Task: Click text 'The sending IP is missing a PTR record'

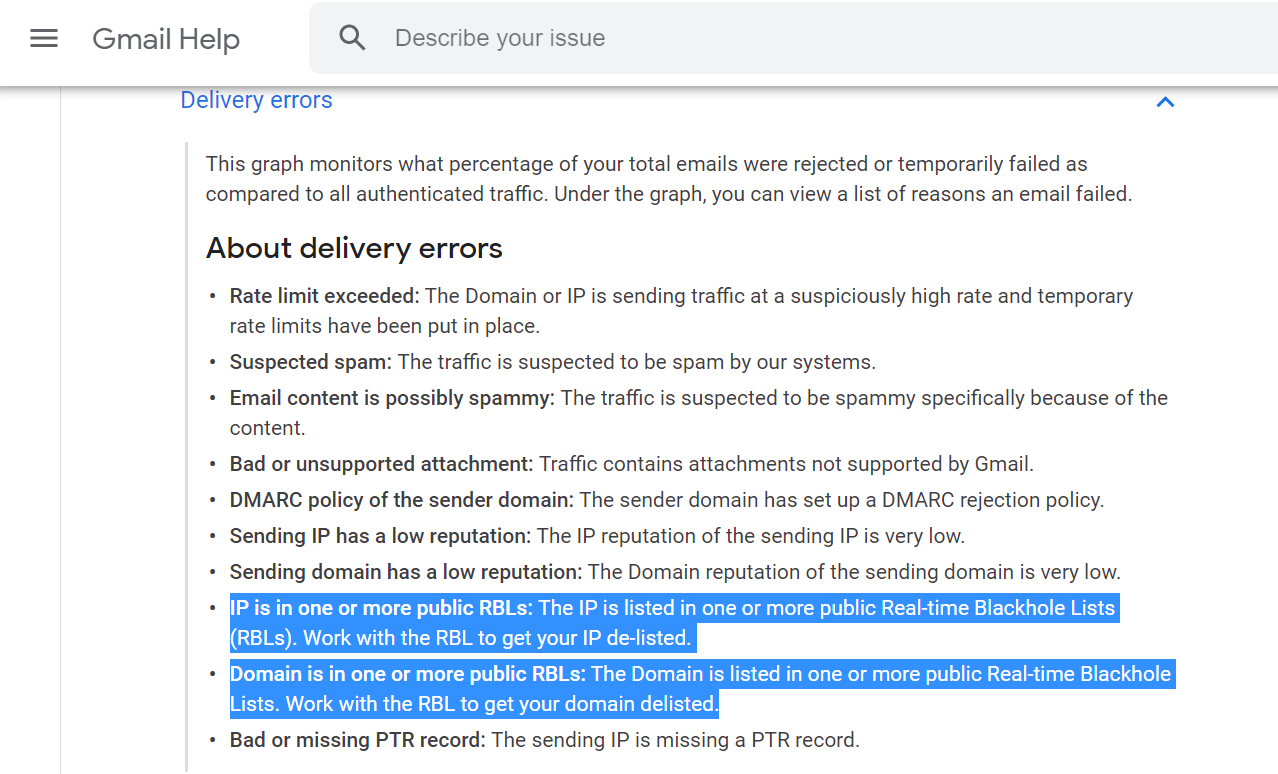Action: (x=675, y=740)
